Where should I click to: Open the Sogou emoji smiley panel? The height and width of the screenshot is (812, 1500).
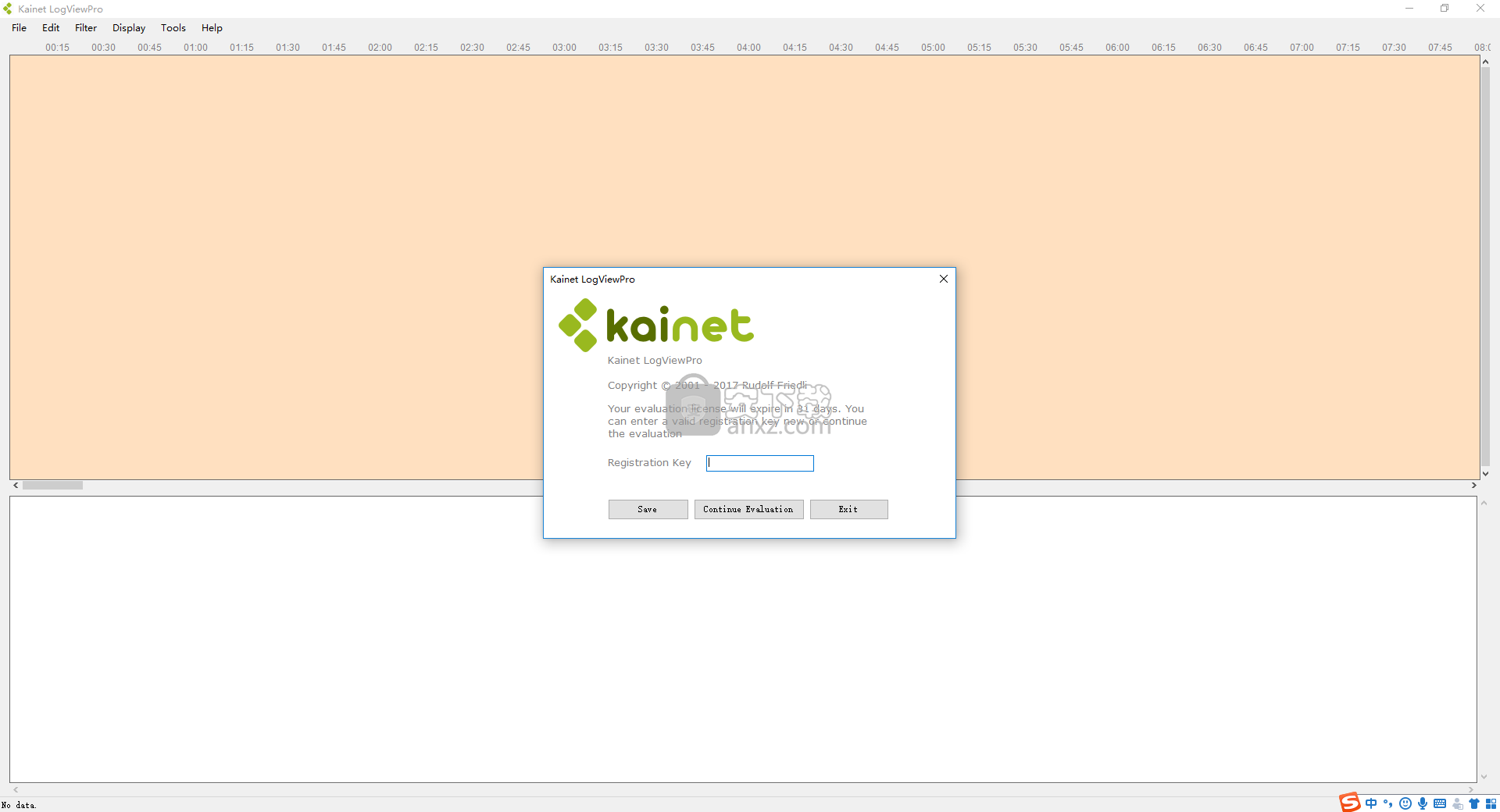1405,803
